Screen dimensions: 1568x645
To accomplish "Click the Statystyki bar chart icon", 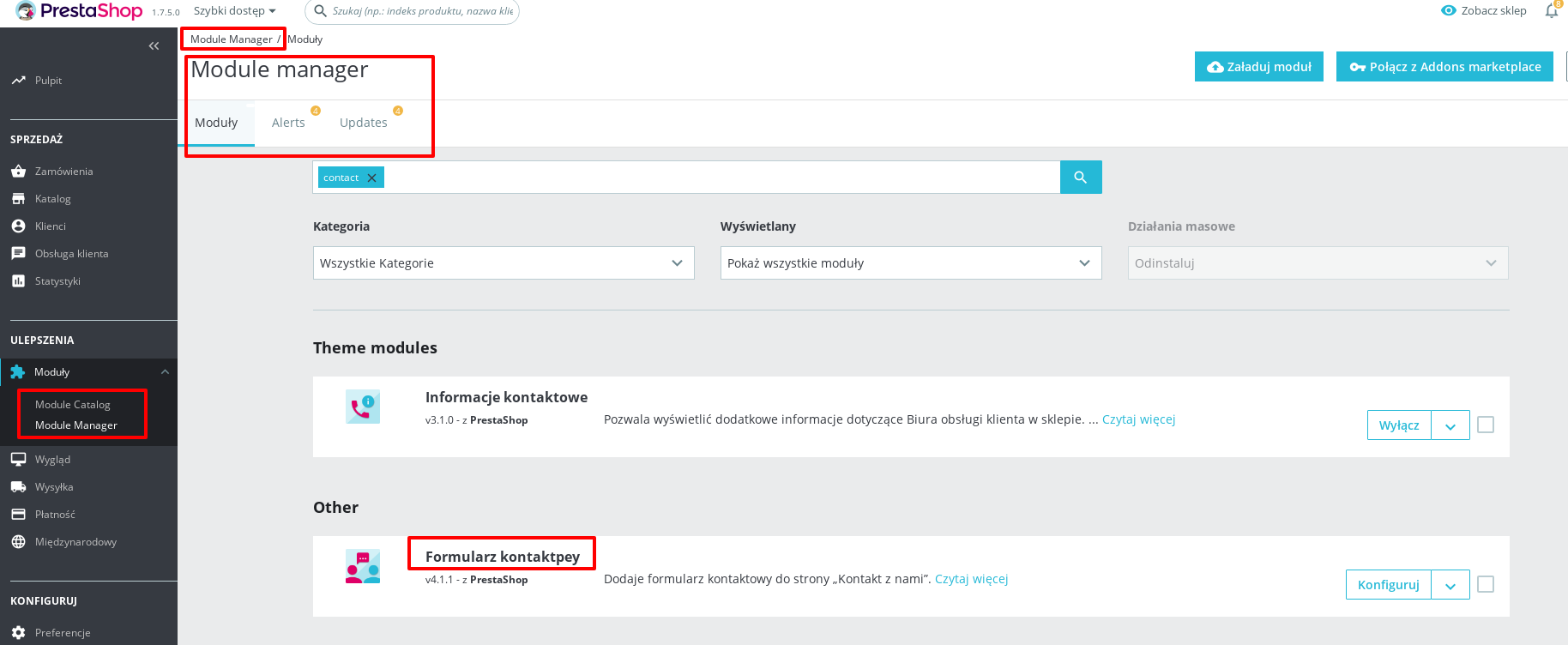I will pos(18,281).
